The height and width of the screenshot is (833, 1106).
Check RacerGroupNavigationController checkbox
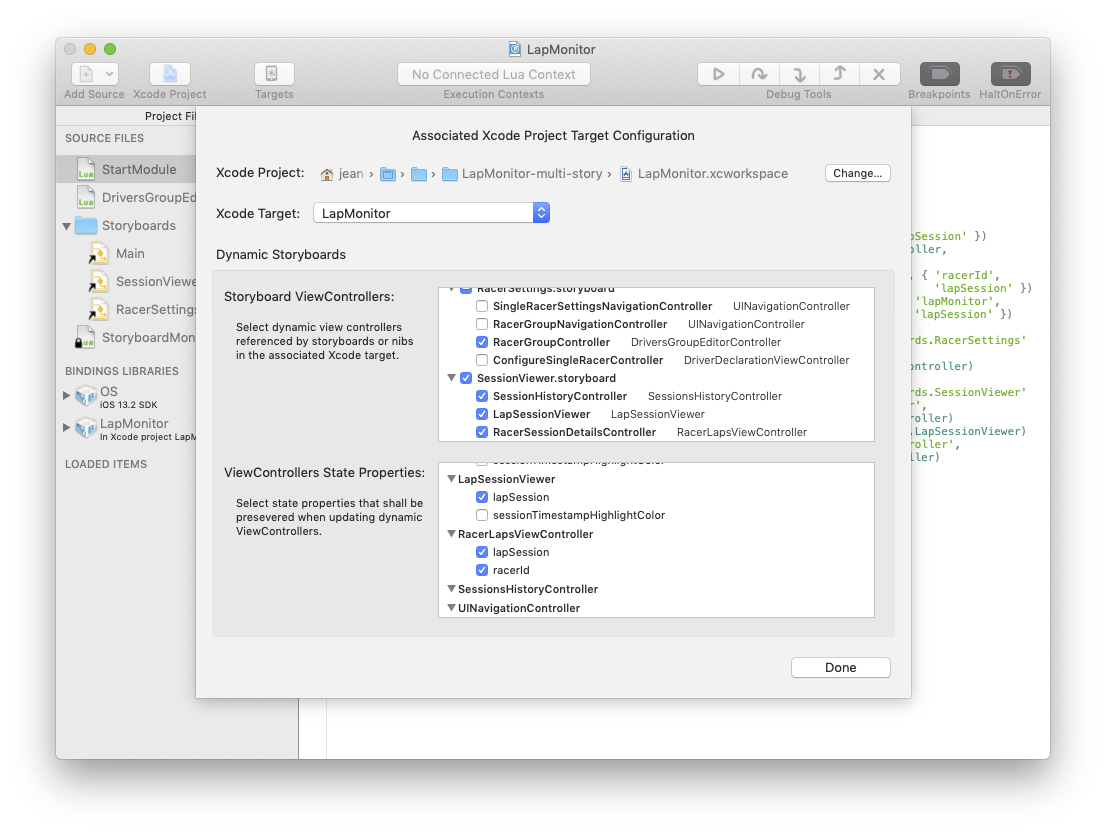pos(482,324)
